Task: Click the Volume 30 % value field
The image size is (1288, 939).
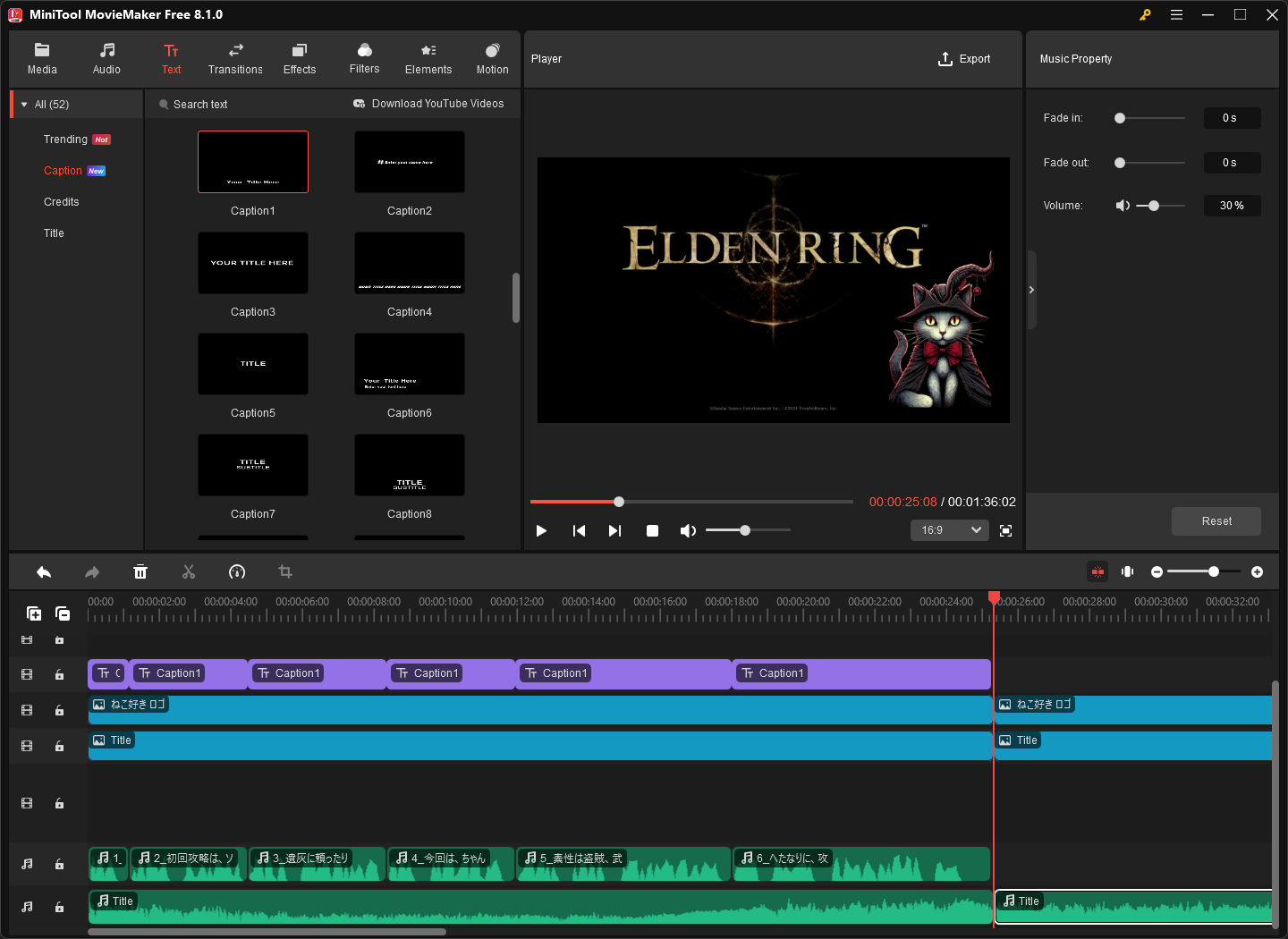Action: [1232, 206]
